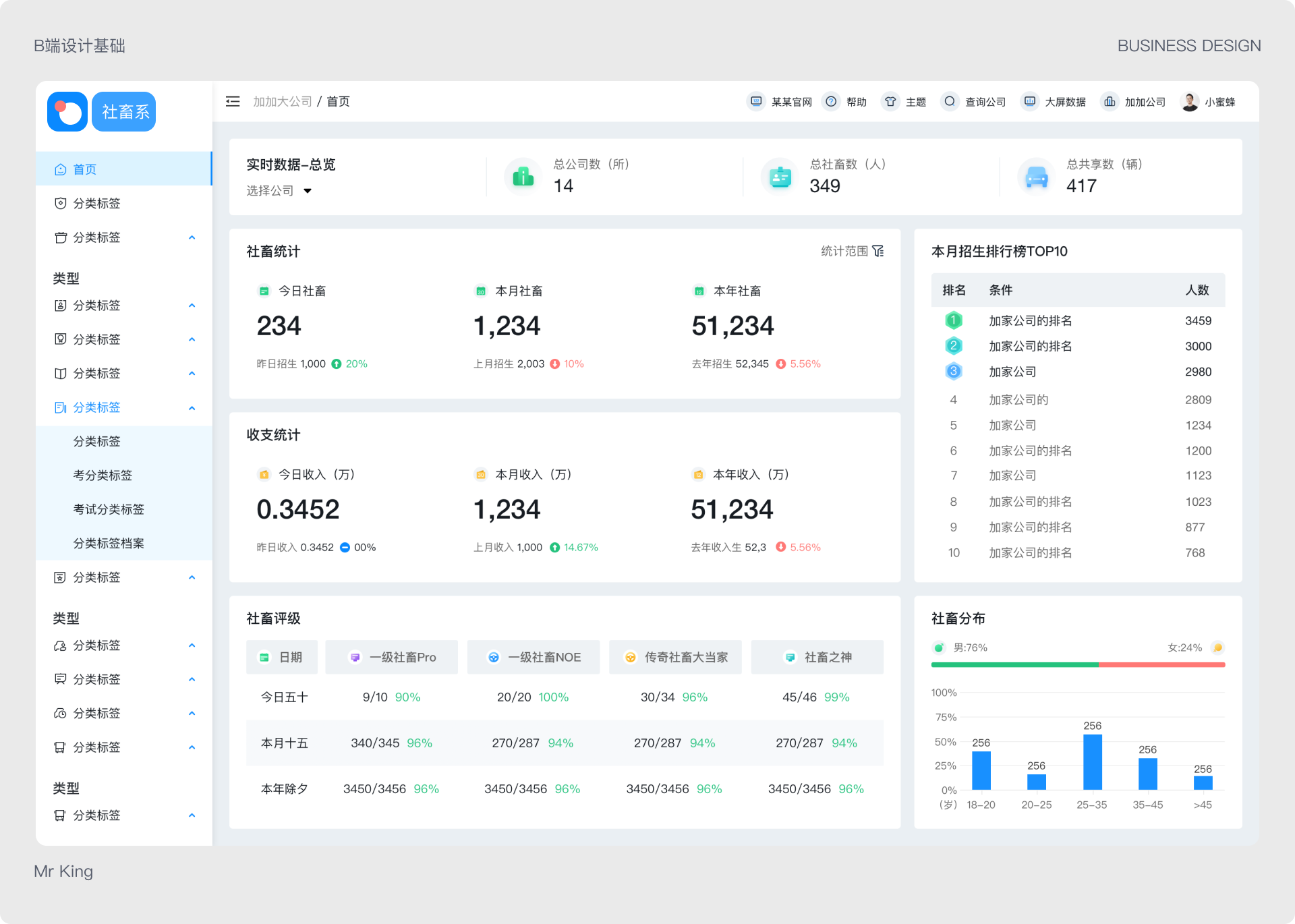Image resolution: width=1295 pixels, height=924 pixels.
Task: Click the 小蜜蜂 user avatar
Action: click(x=1190, y=101)
